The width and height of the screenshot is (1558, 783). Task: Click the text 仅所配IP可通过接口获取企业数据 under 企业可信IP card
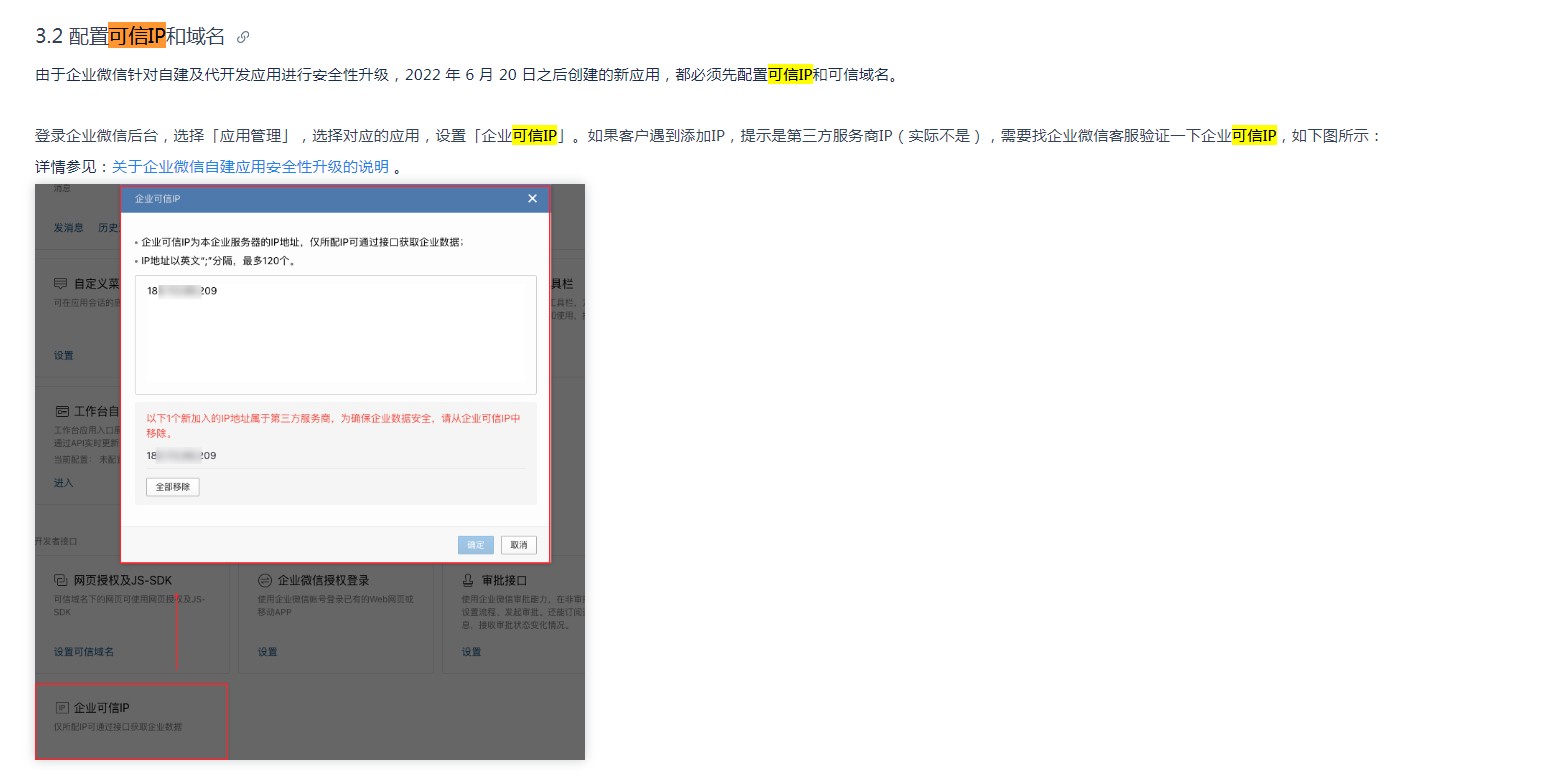[118, 727]
